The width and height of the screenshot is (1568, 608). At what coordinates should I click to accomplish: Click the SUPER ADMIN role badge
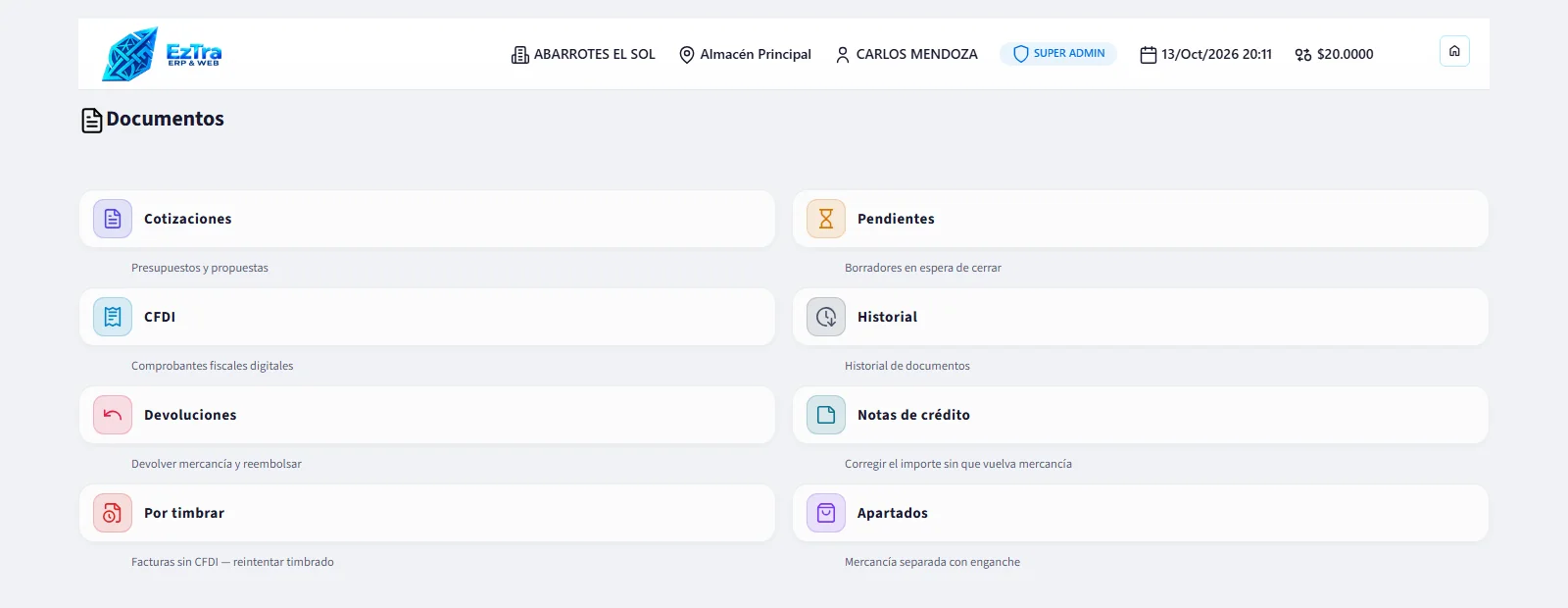(x=1058, y=54)
